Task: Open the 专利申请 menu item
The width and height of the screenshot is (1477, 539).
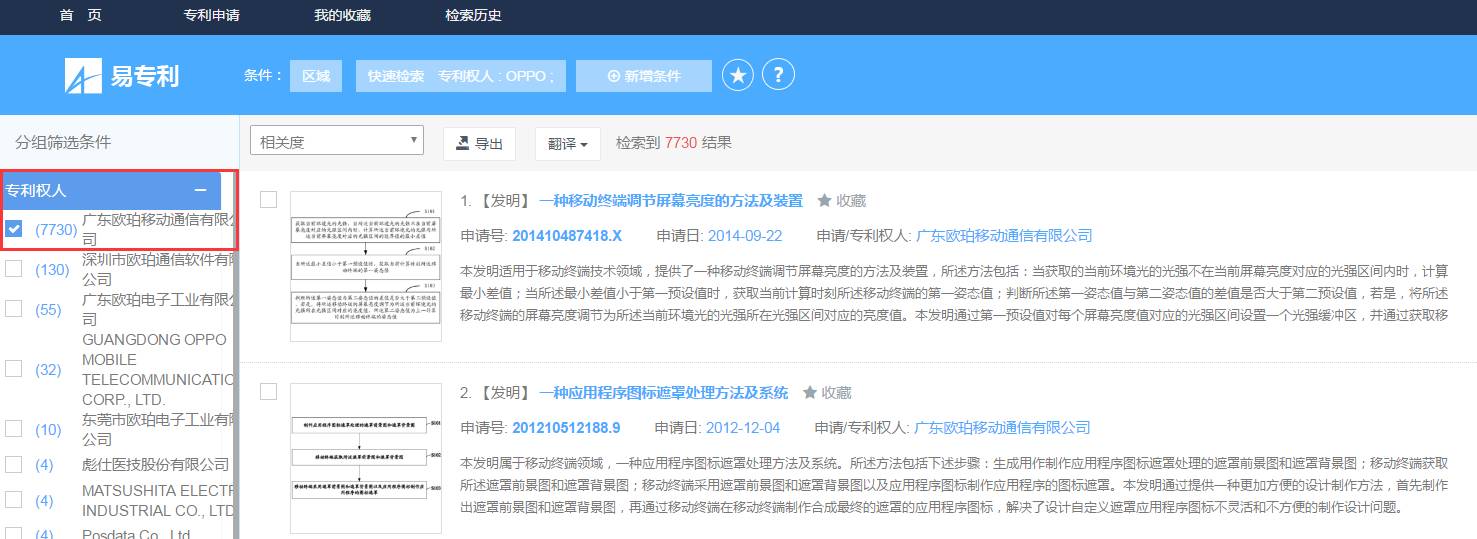Action: [211, 16]
